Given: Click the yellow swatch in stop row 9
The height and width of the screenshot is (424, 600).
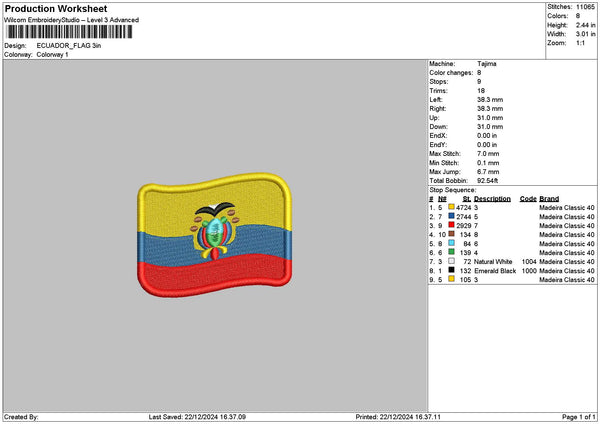Looking at the screenshot, I should click(451, 279).
